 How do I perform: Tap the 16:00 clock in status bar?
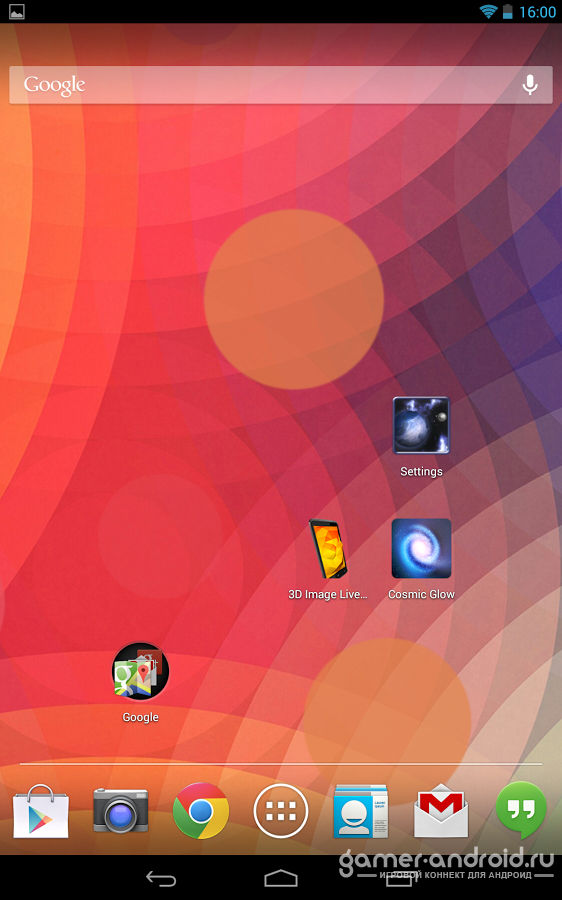click(x=537, y=12)
